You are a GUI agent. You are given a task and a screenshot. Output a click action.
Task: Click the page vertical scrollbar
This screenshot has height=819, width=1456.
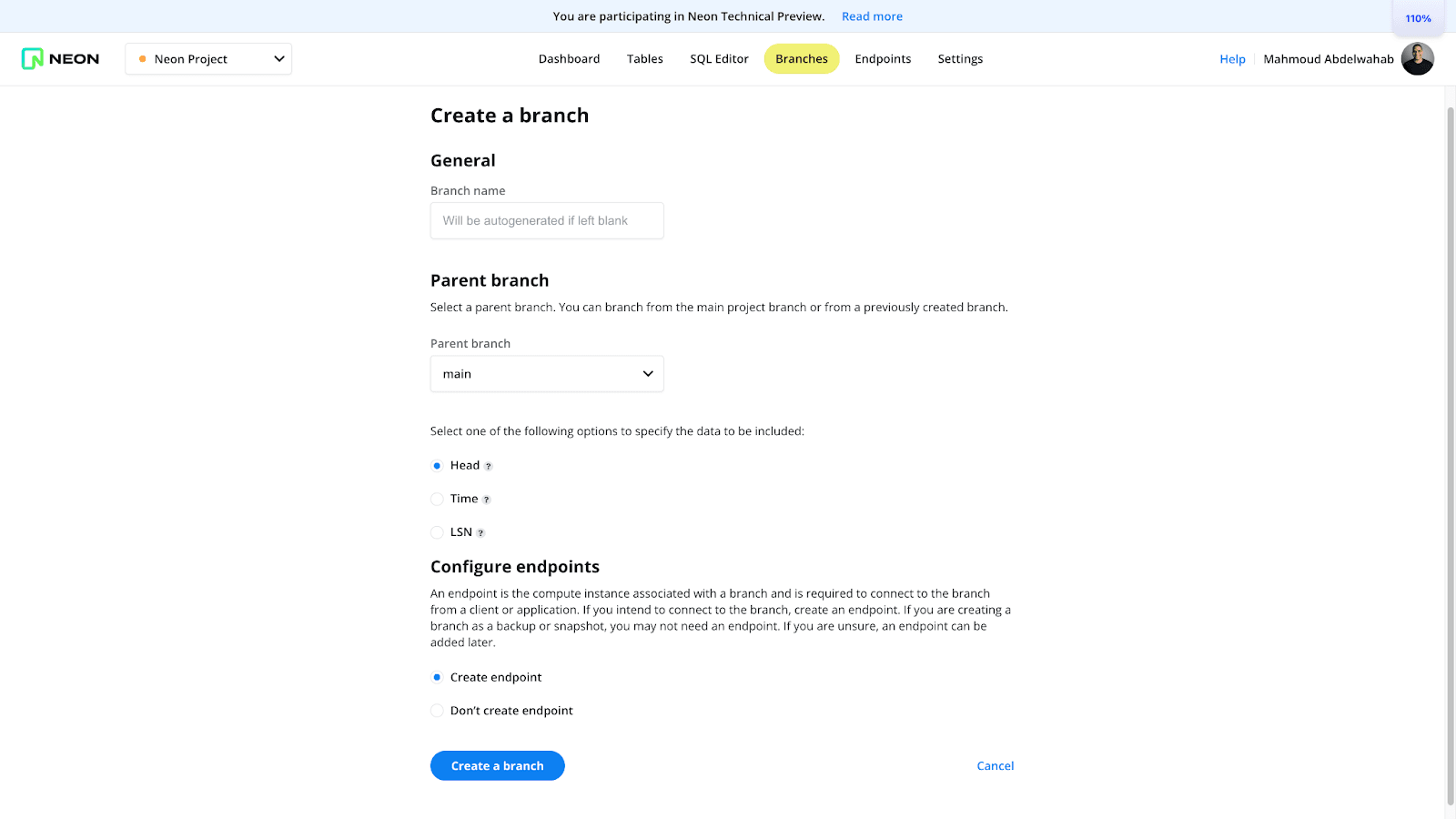(1451, 455)
